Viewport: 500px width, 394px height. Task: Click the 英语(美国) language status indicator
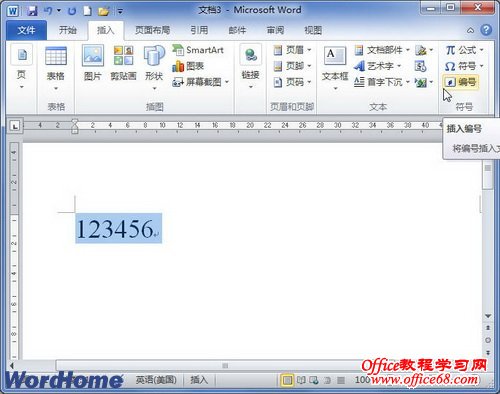coord(156,379)
